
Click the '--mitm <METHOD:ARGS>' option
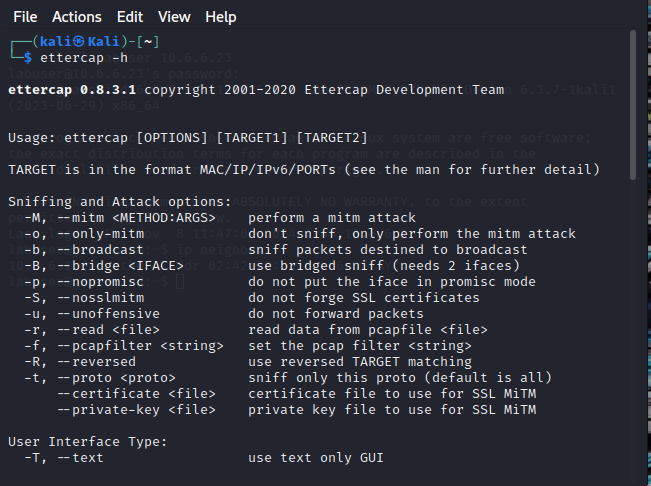coord(137,218)
